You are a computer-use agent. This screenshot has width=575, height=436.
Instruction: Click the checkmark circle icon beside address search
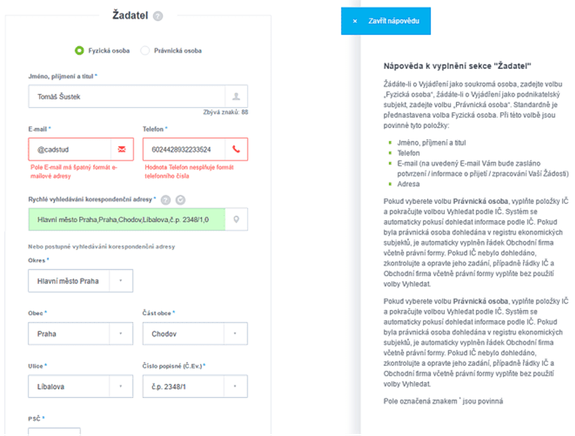click(x=180, y=200)
